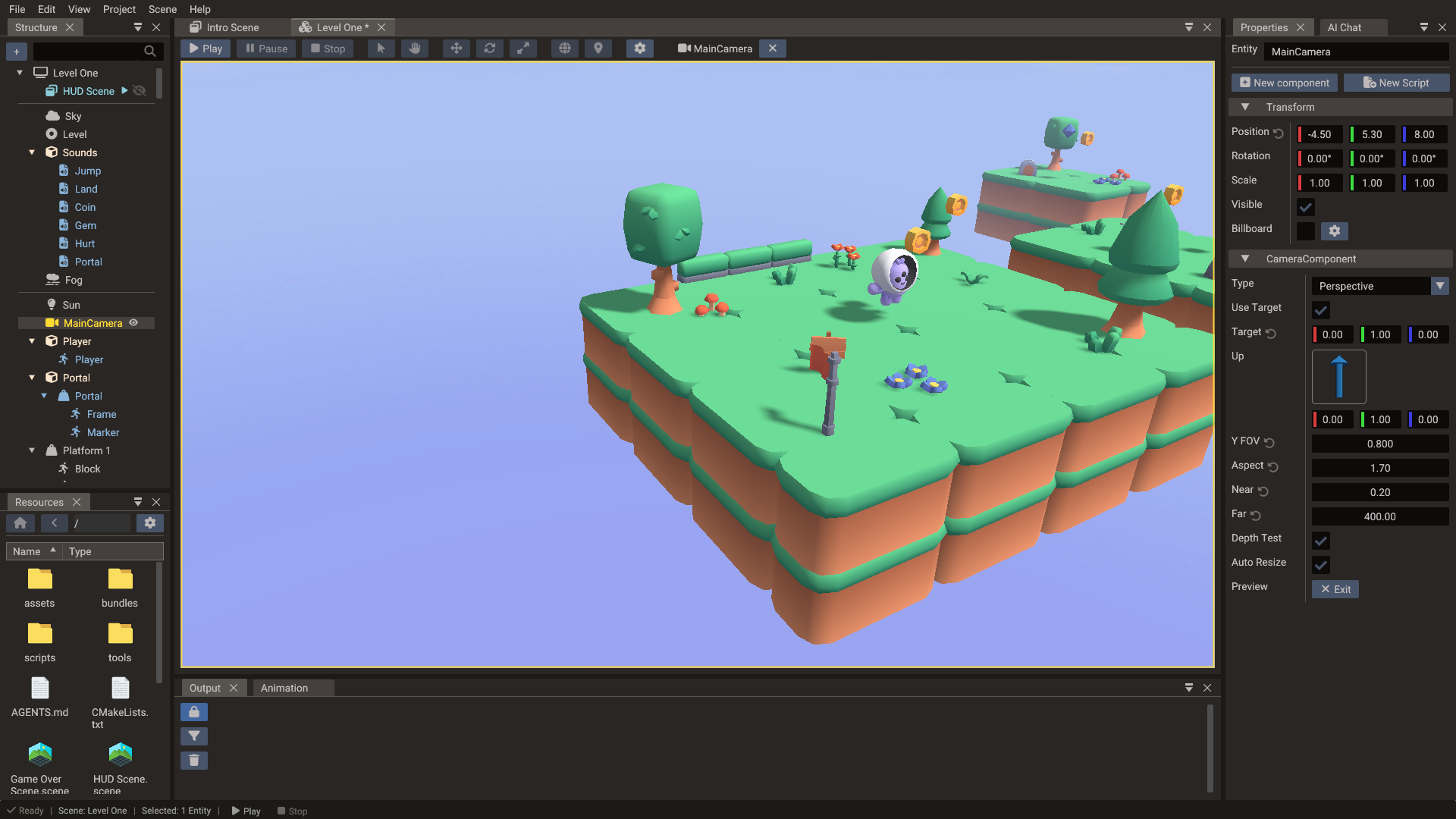
Task: Toggle HUD Scene hidden-eye icon
Action: 140,91
